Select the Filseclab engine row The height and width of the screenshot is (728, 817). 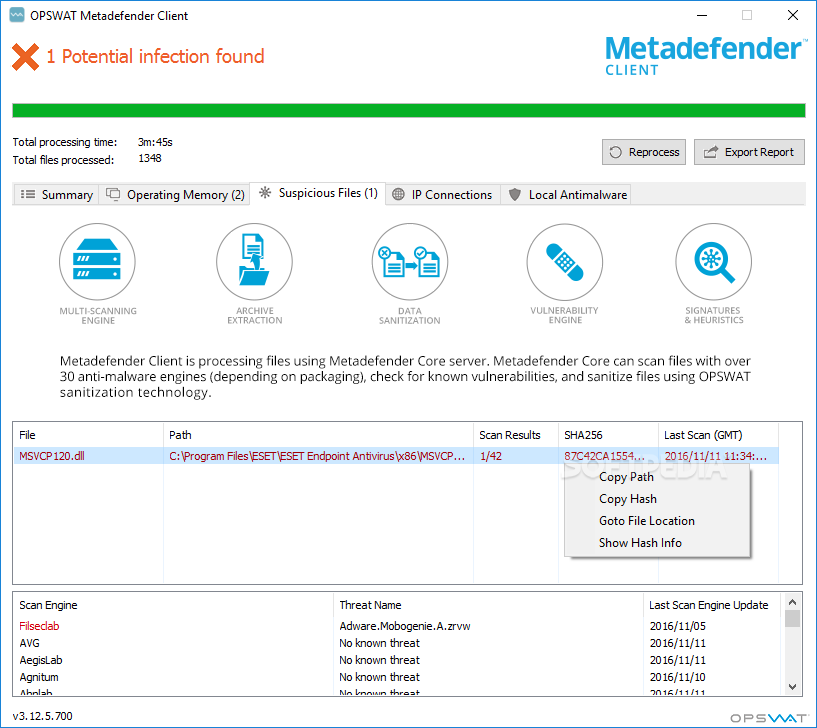coord(399,626)
